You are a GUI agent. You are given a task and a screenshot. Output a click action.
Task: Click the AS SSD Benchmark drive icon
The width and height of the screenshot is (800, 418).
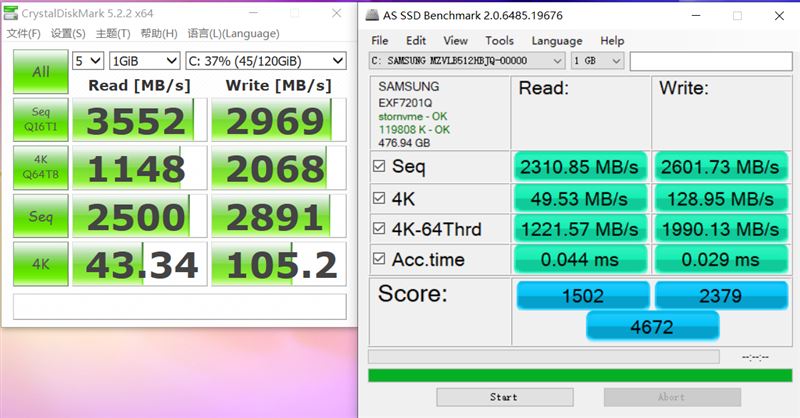coord(373,15)
